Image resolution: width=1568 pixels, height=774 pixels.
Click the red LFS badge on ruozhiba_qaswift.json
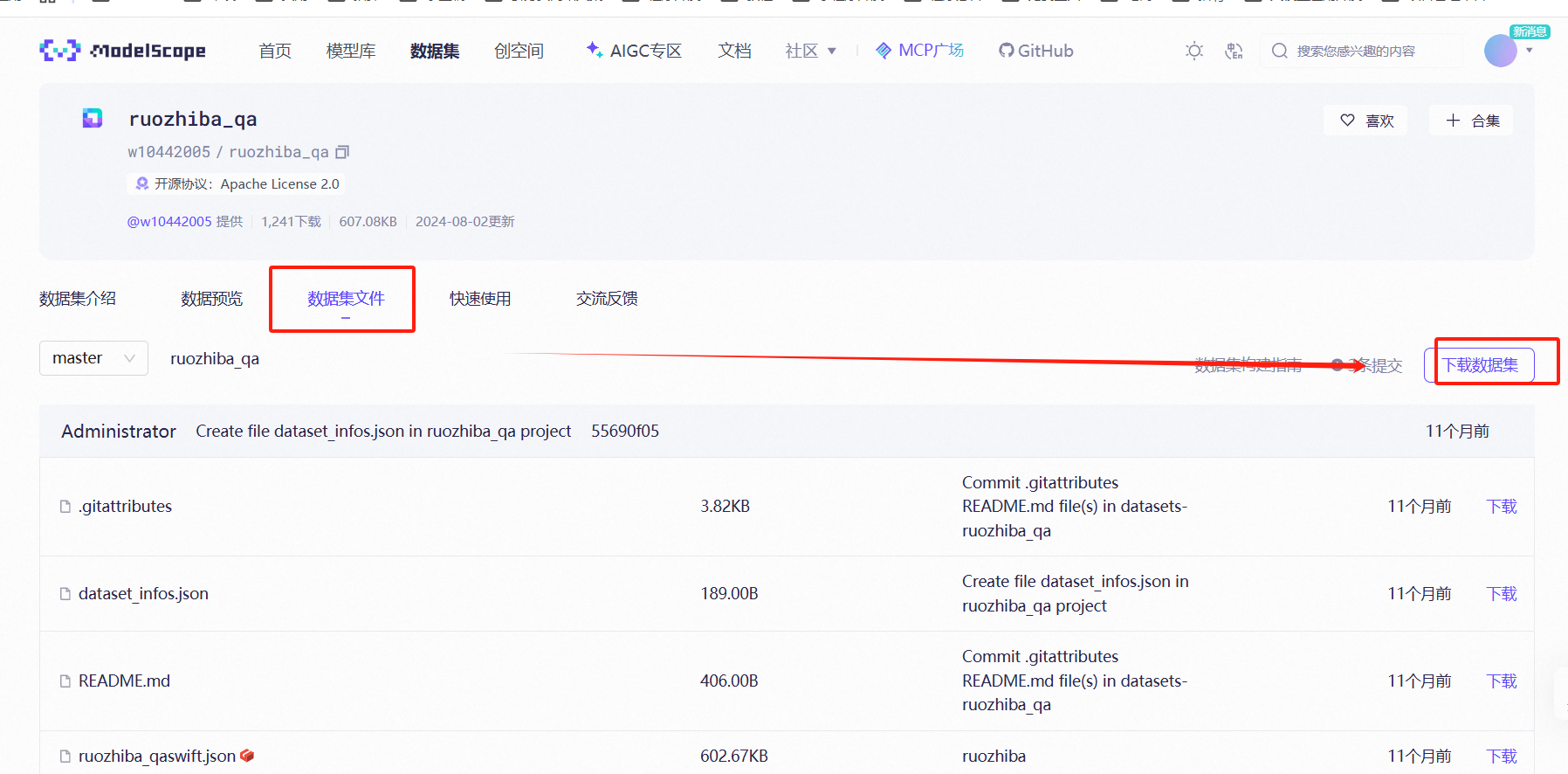click(x=247, y=756)
